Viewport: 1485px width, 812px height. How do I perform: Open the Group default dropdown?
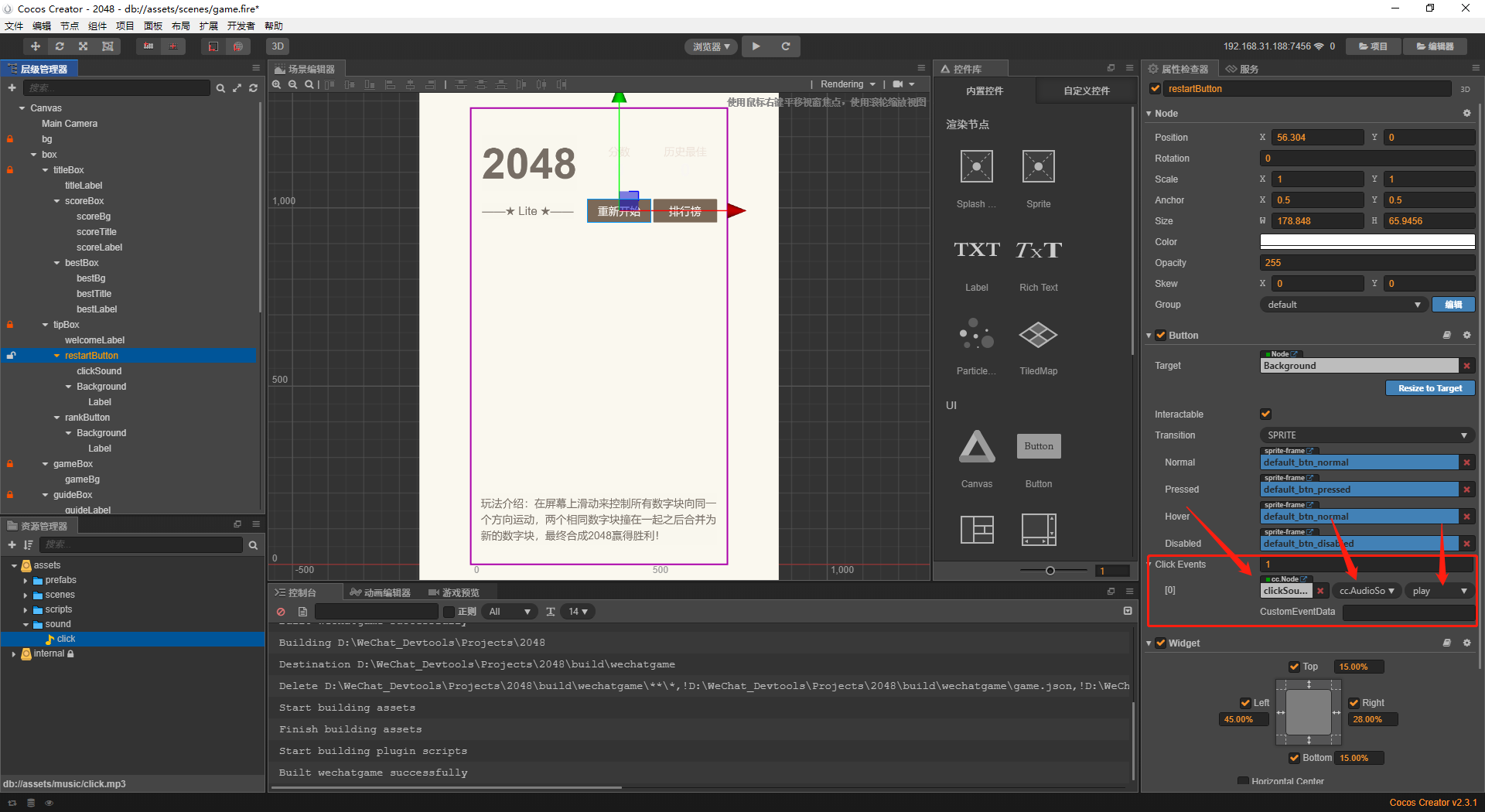pos(1343,305)
